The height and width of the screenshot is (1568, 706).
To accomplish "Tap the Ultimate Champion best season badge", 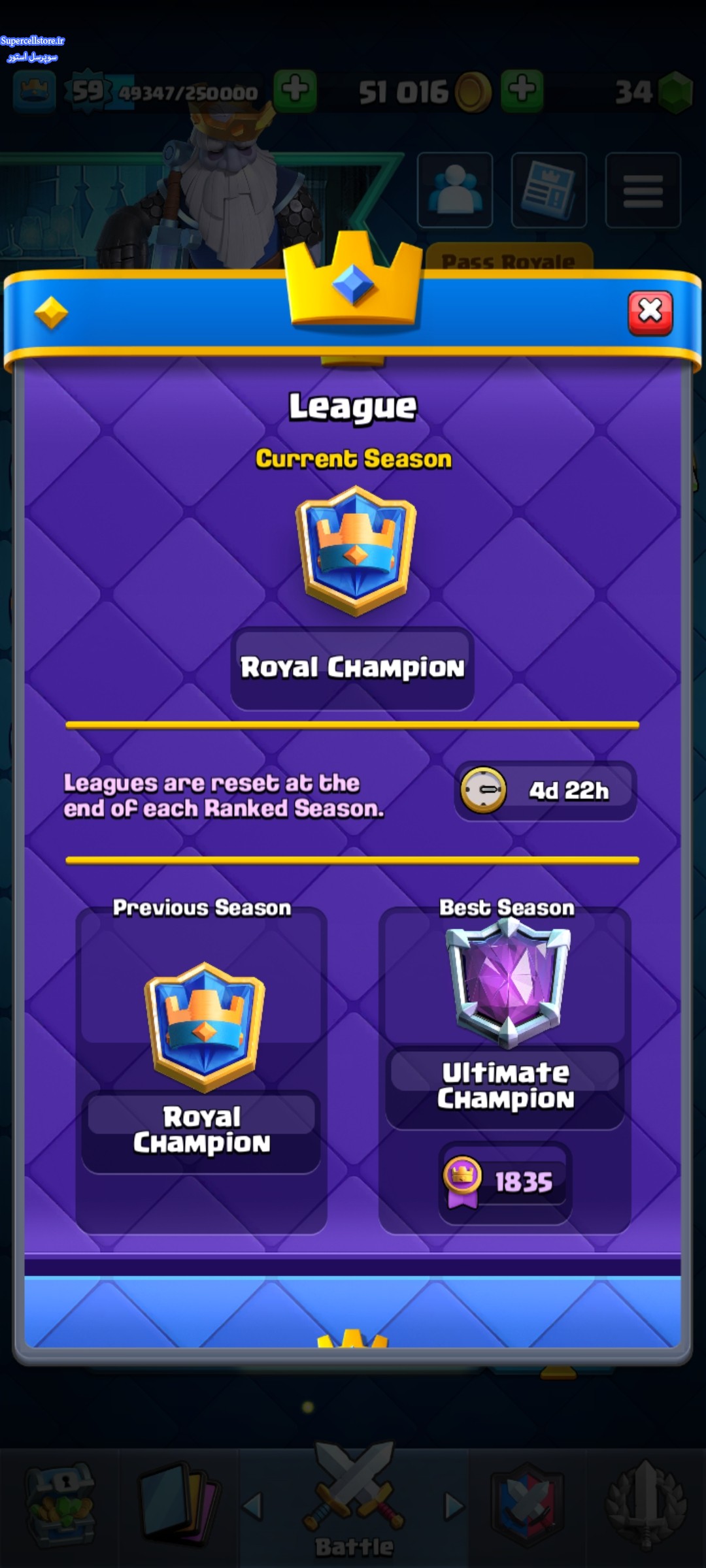I will coord(507,981).
